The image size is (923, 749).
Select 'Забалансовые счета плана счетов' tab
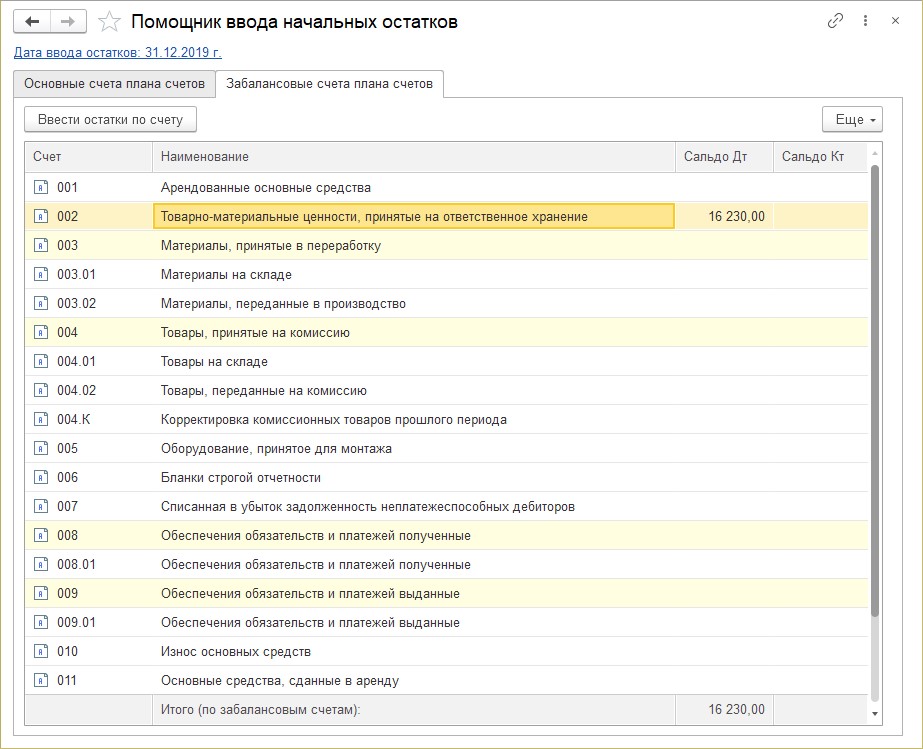(x=330, y=84)
